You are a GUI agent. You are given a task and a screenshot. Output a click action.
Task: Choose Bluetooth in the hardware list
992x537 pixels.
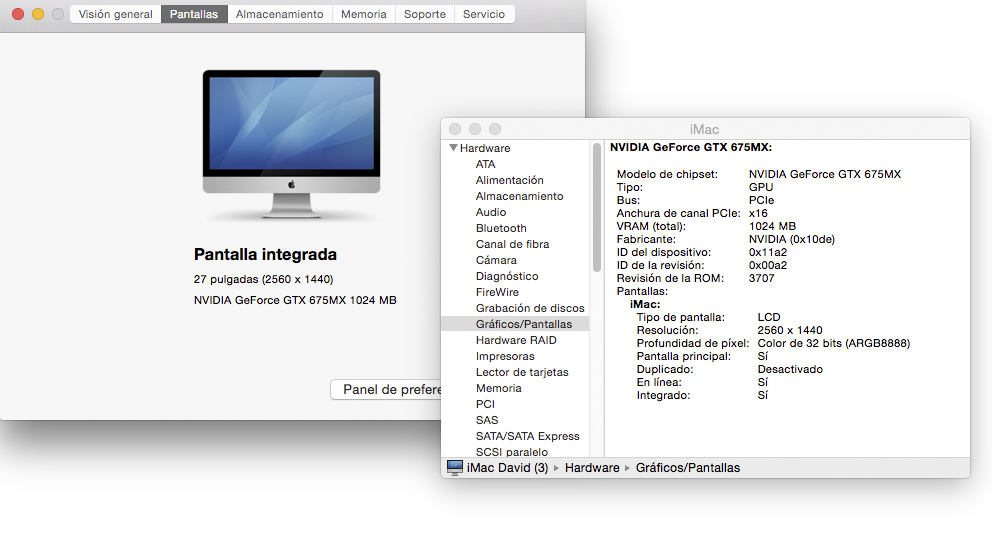pyautogui.click(x=501, y=228)
